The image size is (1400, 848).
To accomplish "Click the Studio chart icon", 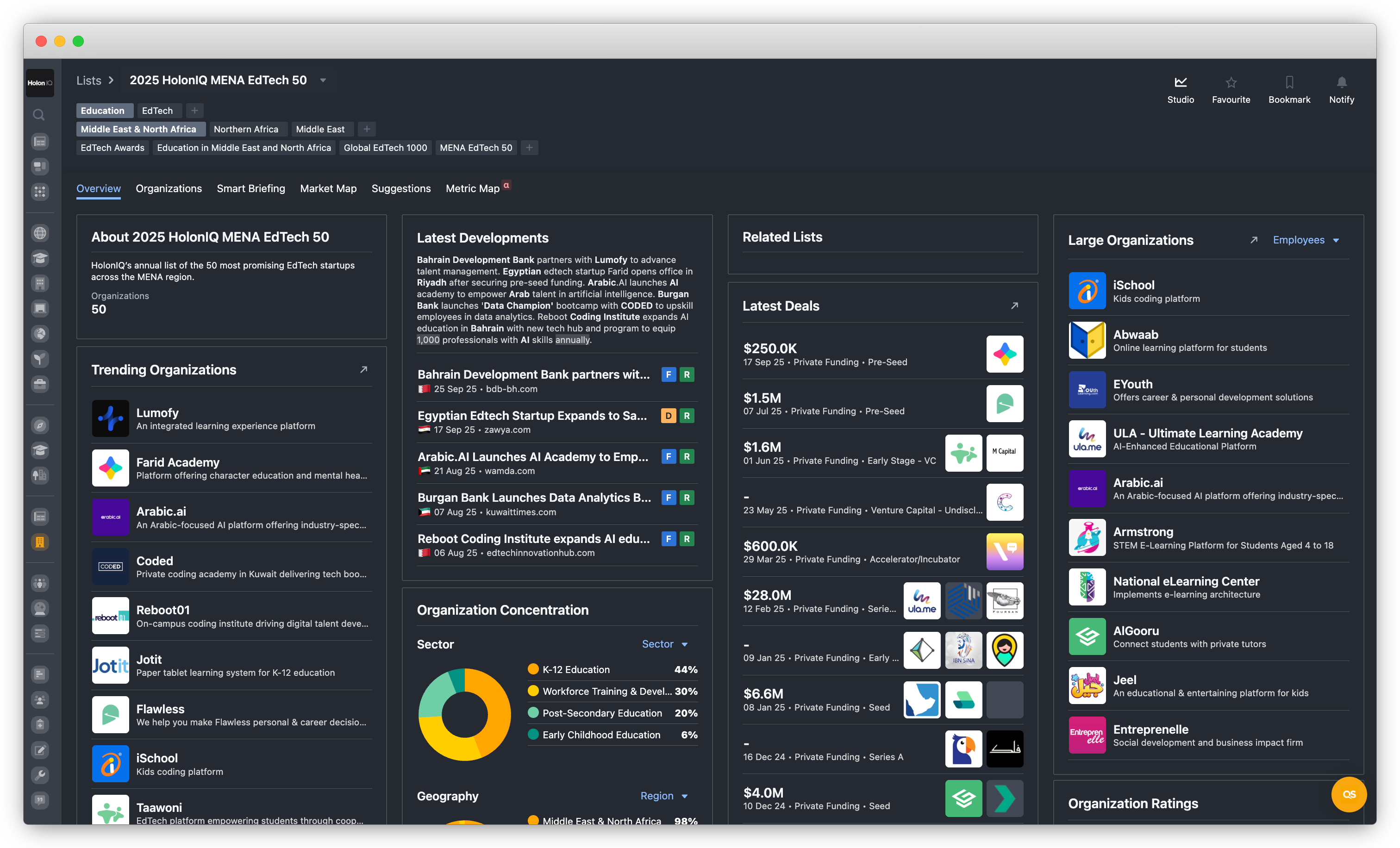I will tap(1180, 82).
